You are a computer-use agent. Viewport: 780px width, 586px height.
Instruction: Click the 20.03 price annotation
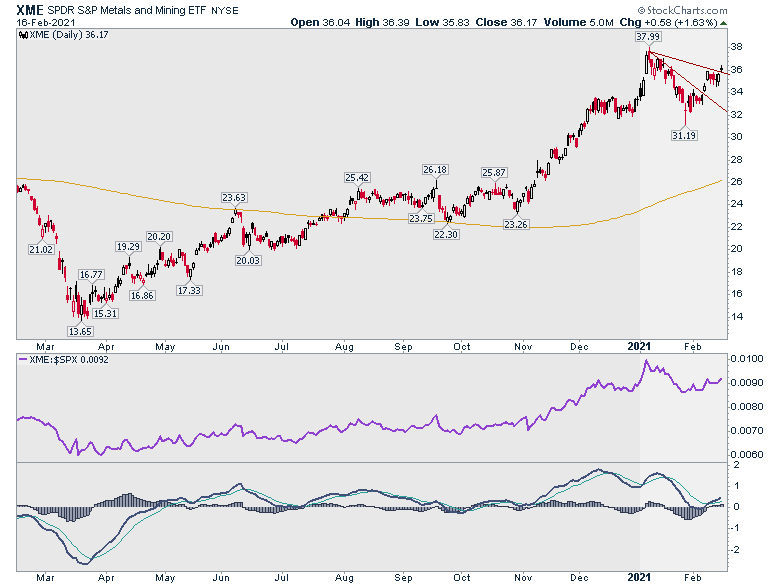pos(248,260)
